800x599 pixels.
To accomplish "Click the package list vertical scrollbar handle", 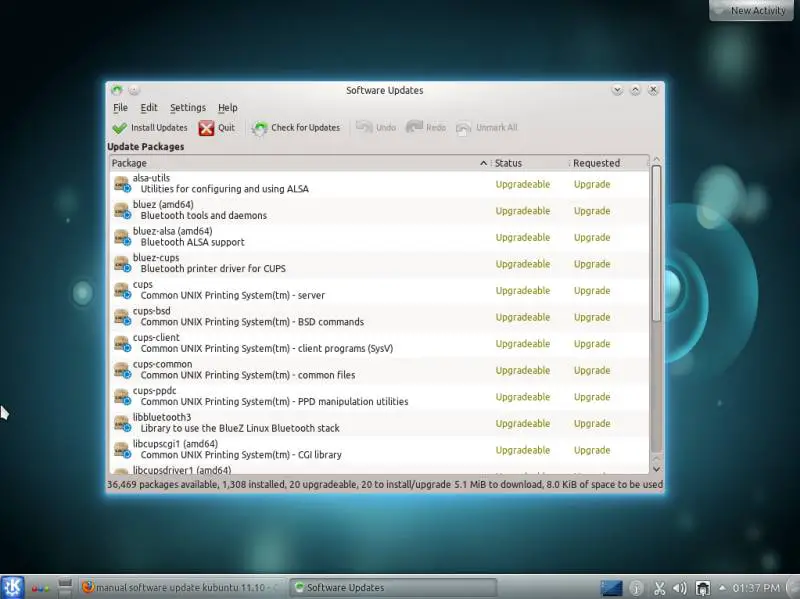I will [x=656, y=243].
